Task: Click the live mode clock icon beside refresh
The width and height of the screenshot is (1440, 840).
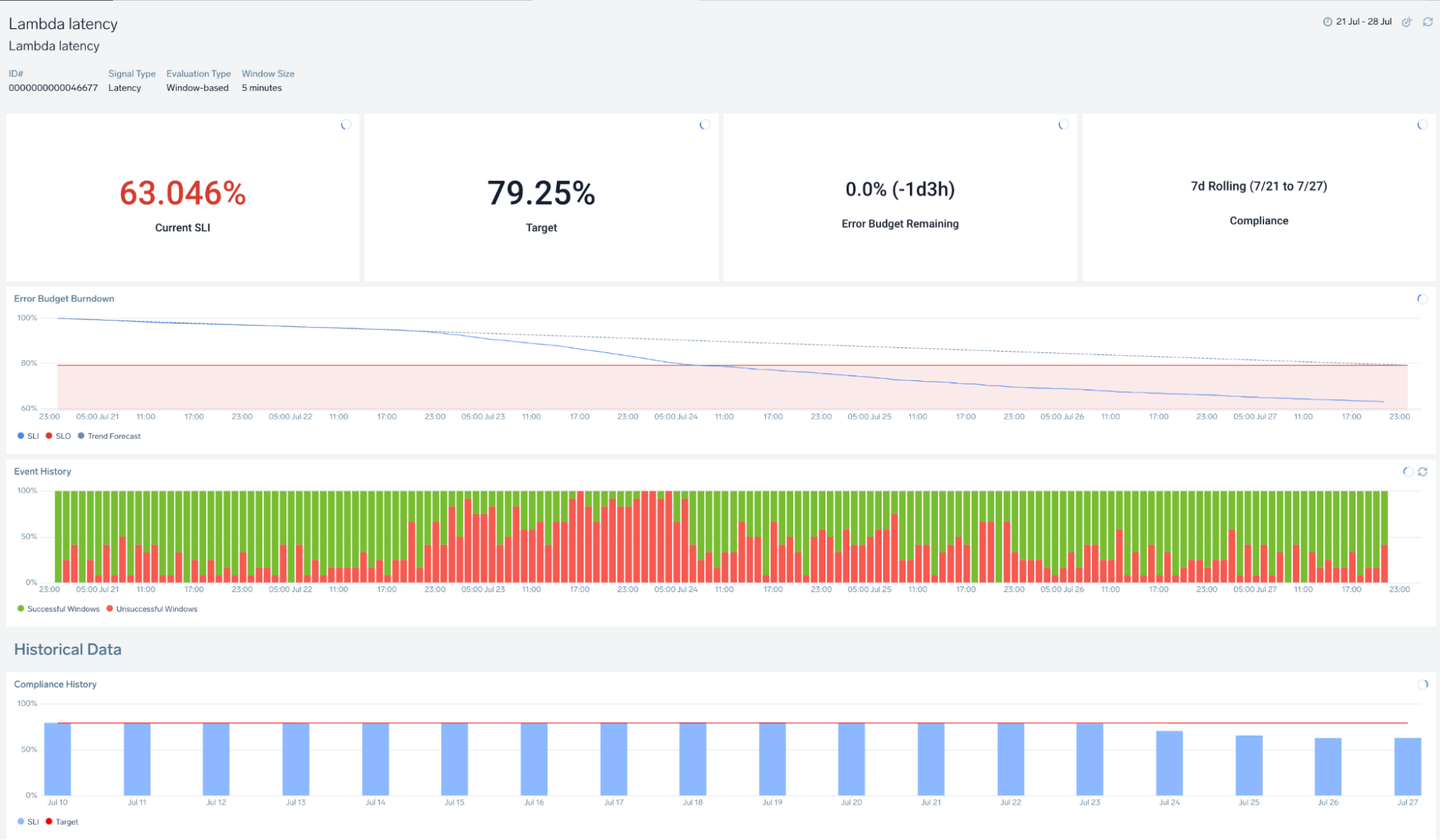Action: (1406, 22)
